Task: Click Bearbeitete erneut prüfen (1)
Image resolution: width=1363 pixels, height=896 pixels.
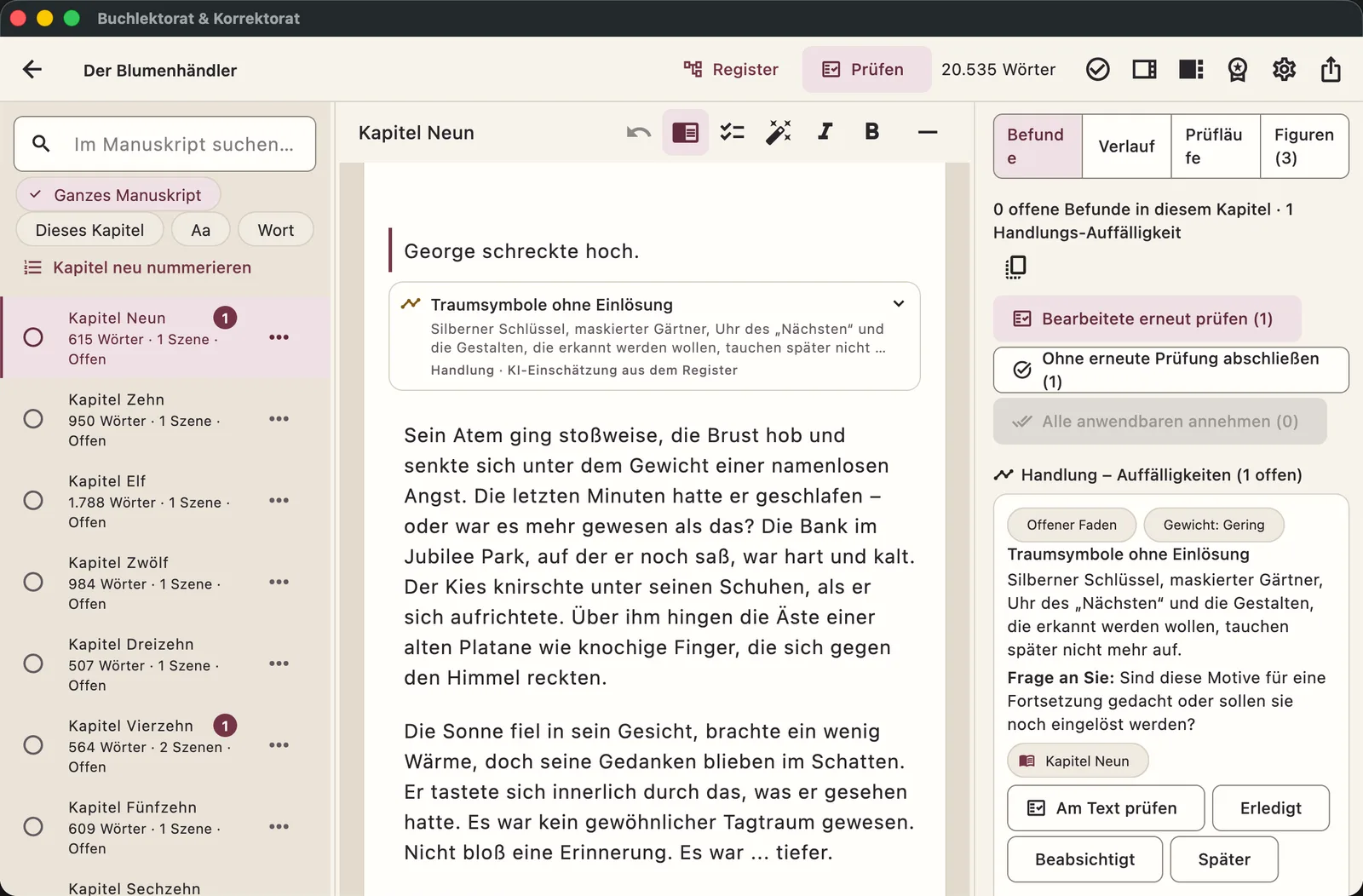Action: [x=1147, y=319]
